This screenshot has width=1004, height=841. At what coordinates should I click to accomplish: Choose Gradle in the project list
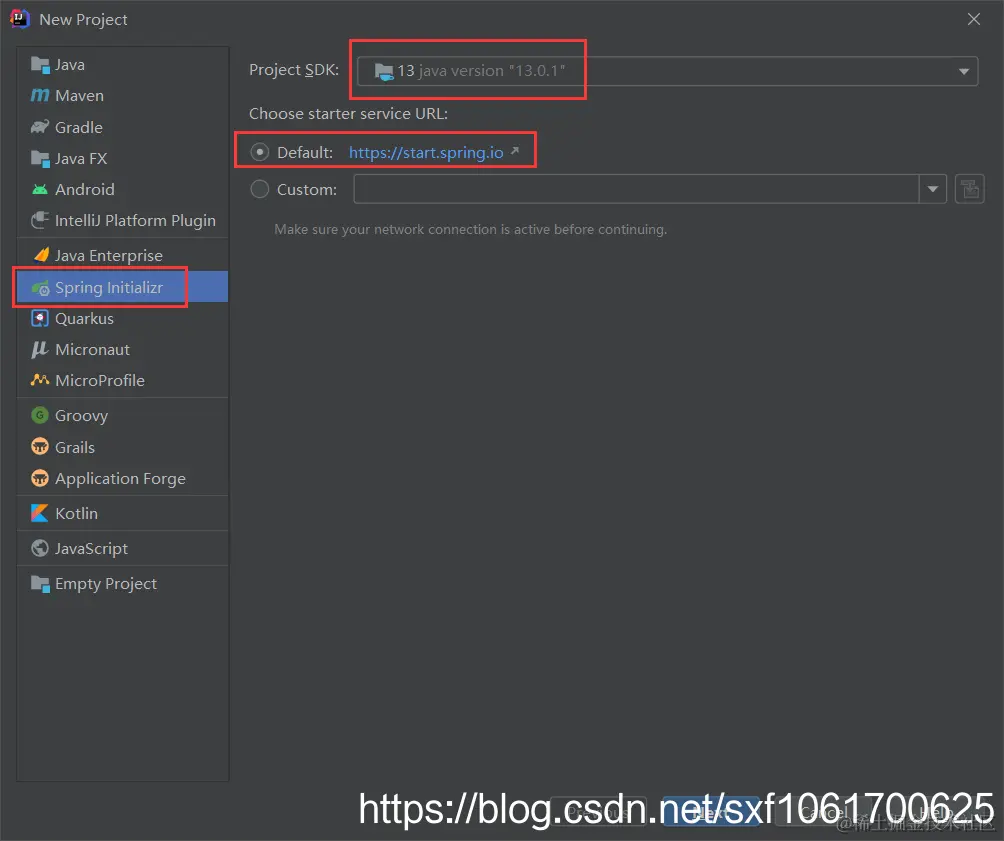click(79, 127)
